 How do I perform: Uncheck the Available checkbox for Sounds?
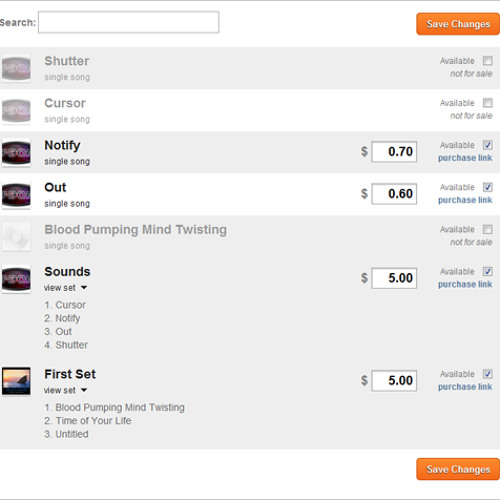click(x=488, y=271)
